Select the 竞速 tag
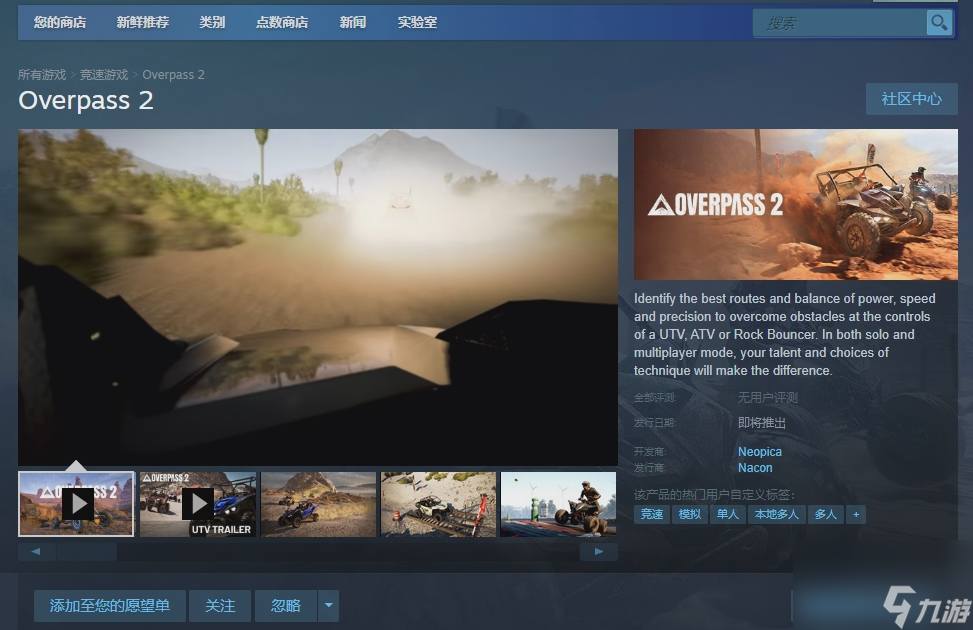This screenshot has height=630, width=973. tap(652, 515)
